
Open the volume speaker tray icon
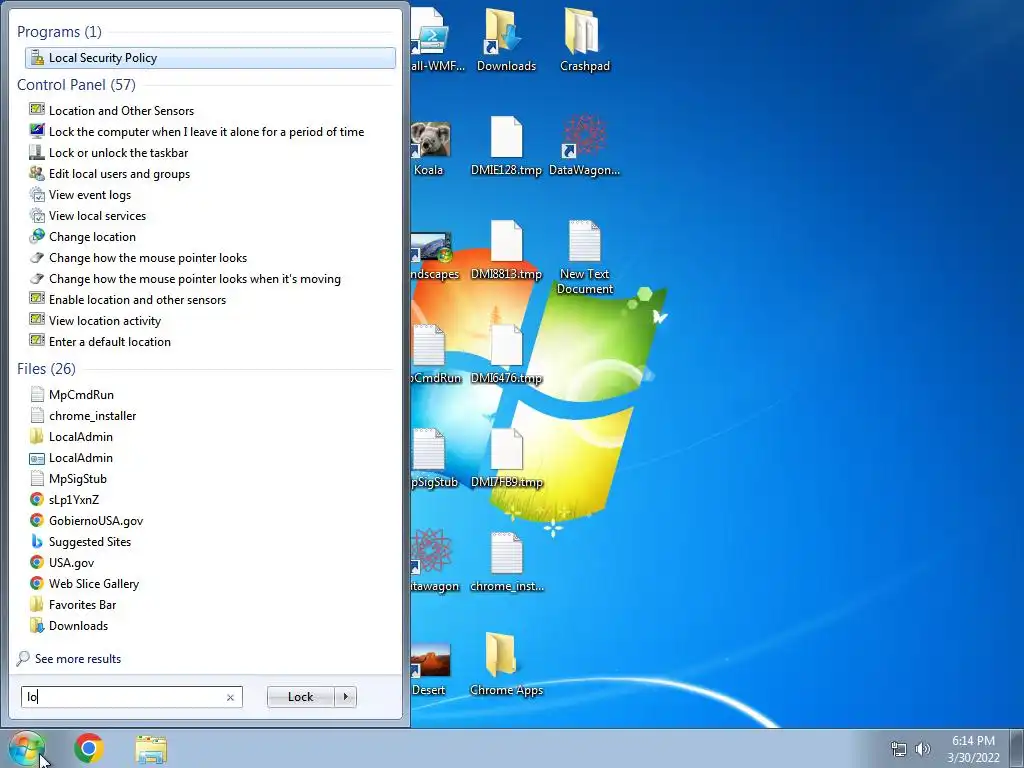pos(923,749)
